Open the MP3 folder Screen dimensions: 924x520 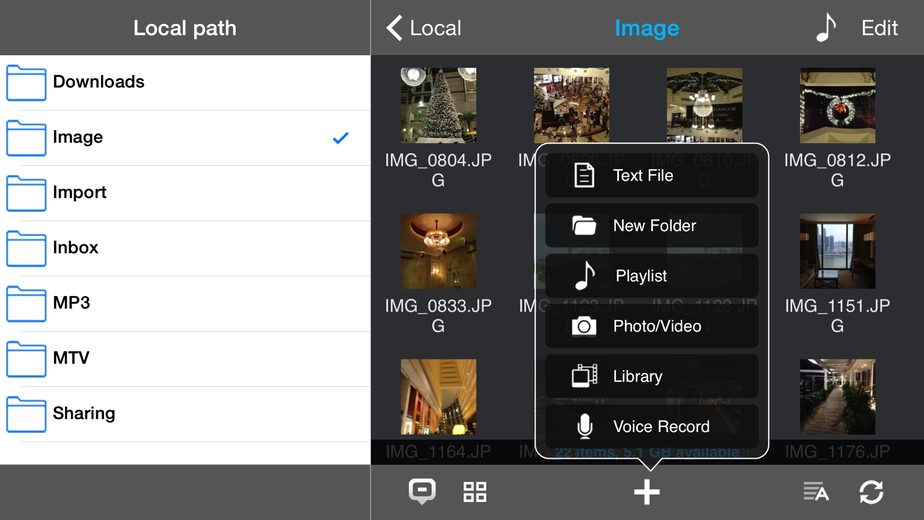(185, 304)
